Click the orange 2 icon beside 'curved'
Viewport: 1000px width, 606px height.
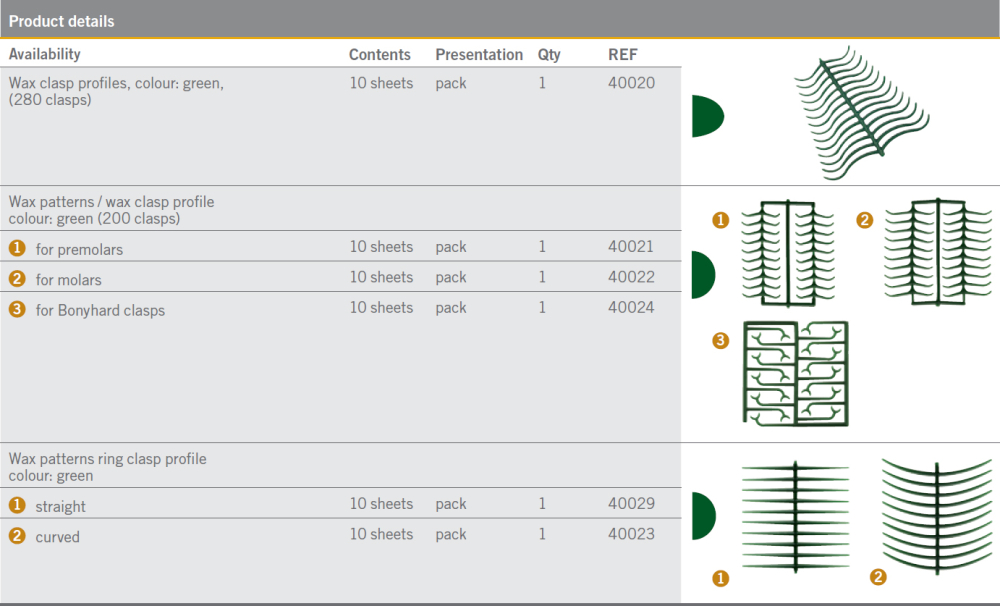click(x=17, y=536)
